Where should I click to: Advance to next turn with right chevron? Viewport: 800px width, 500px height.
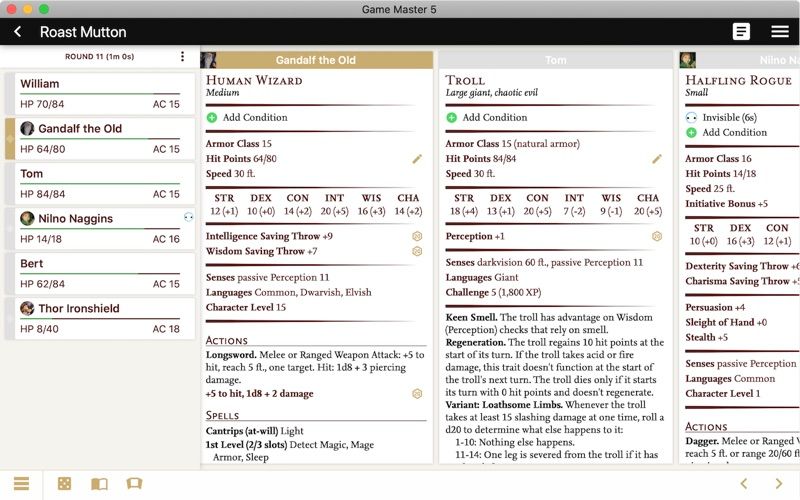(779, 483)
